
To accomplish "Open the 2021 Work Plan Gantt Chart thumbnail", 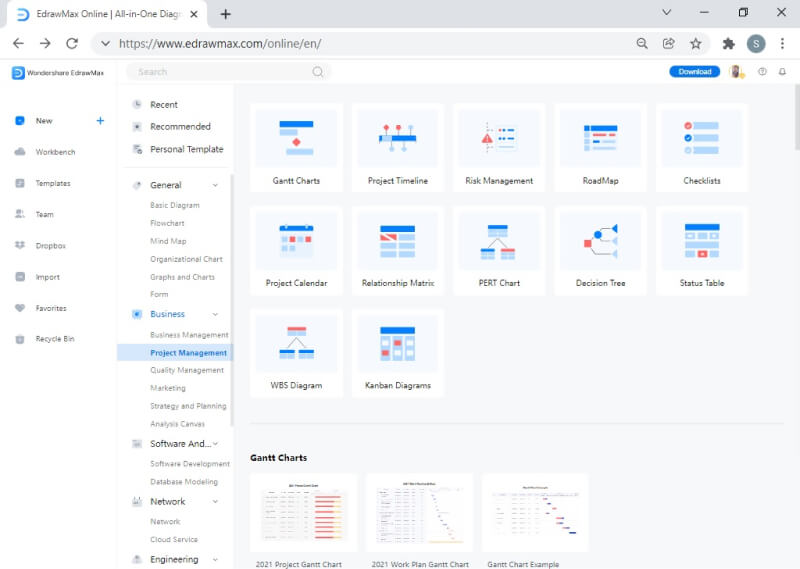I will [419, 513].
